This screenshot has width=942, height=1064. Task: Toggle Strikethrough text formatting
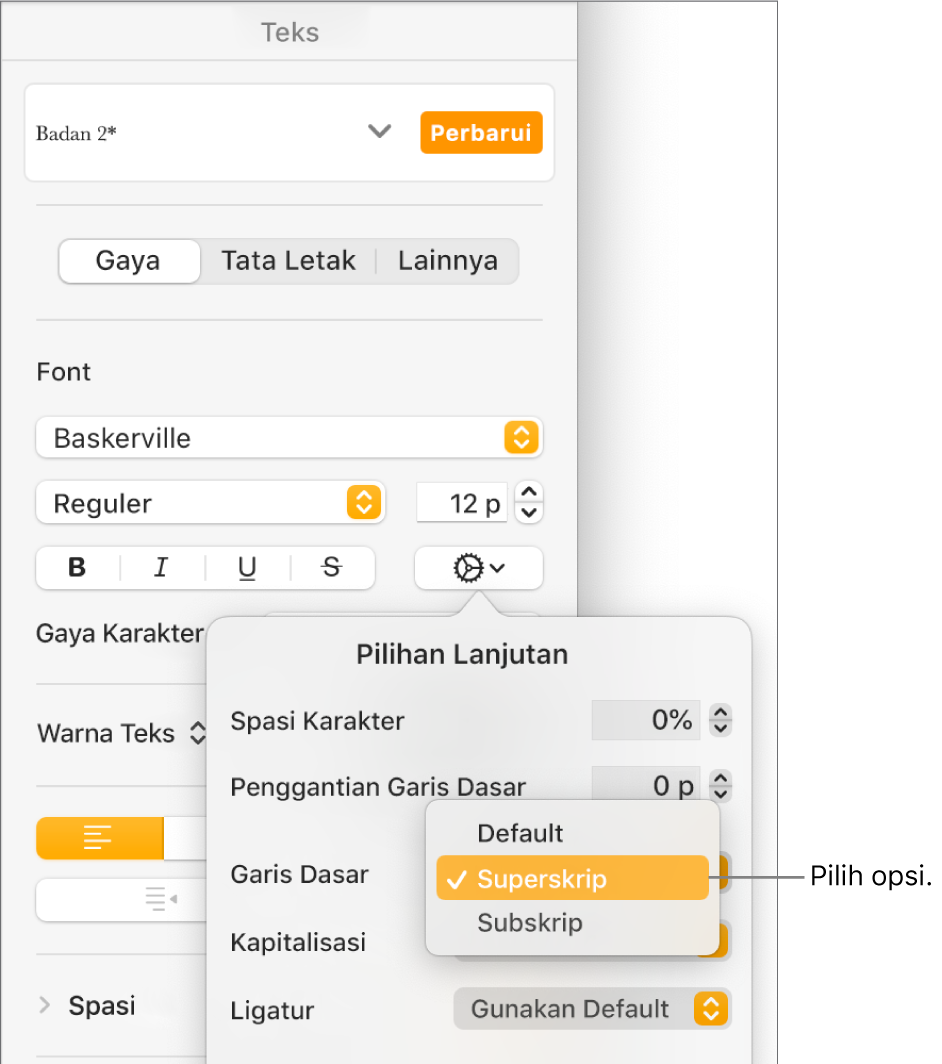pyautogui.click(x=332, y=567)
